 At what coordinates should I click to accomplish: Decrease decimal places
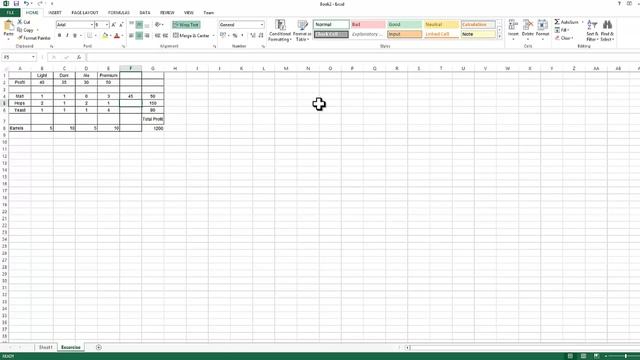261,36
